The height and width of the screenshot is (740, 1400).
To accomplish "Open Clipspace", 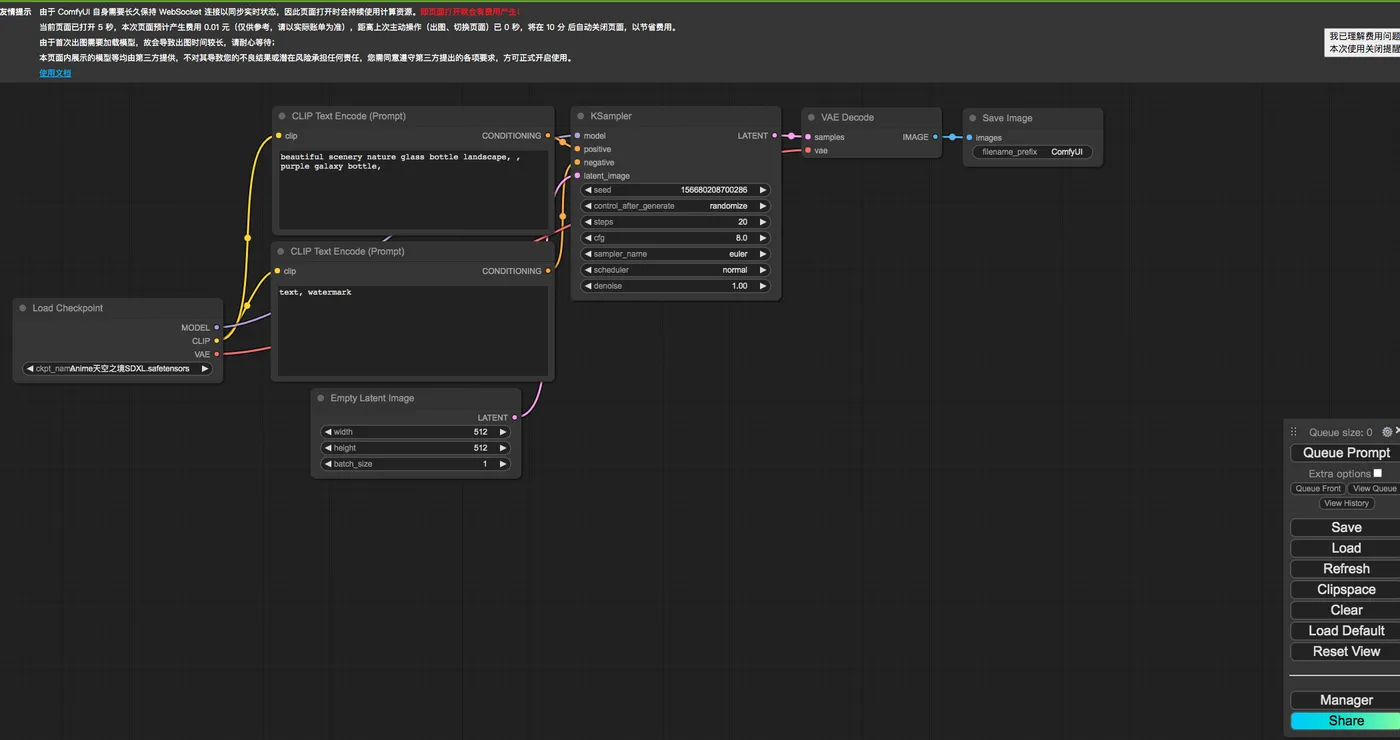I will click(x=1346, y=589).
